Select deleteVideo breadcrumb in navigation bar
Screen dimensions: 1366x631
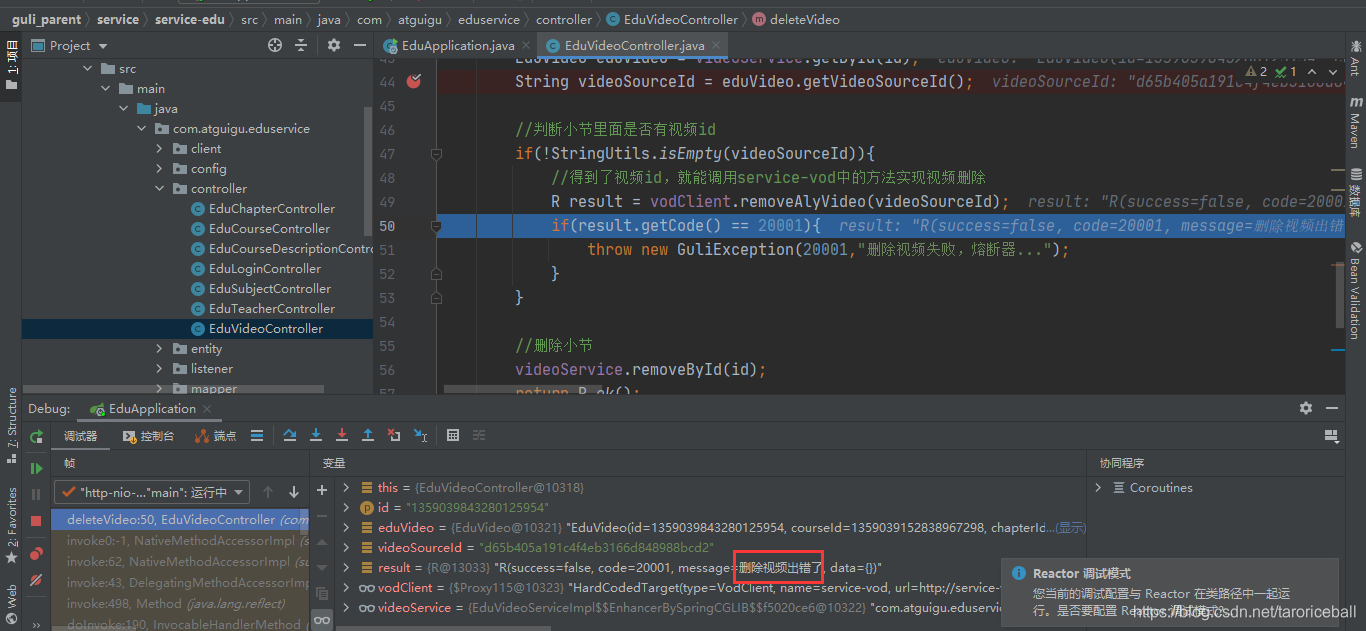pyautogui.click(x=795, y=19)
